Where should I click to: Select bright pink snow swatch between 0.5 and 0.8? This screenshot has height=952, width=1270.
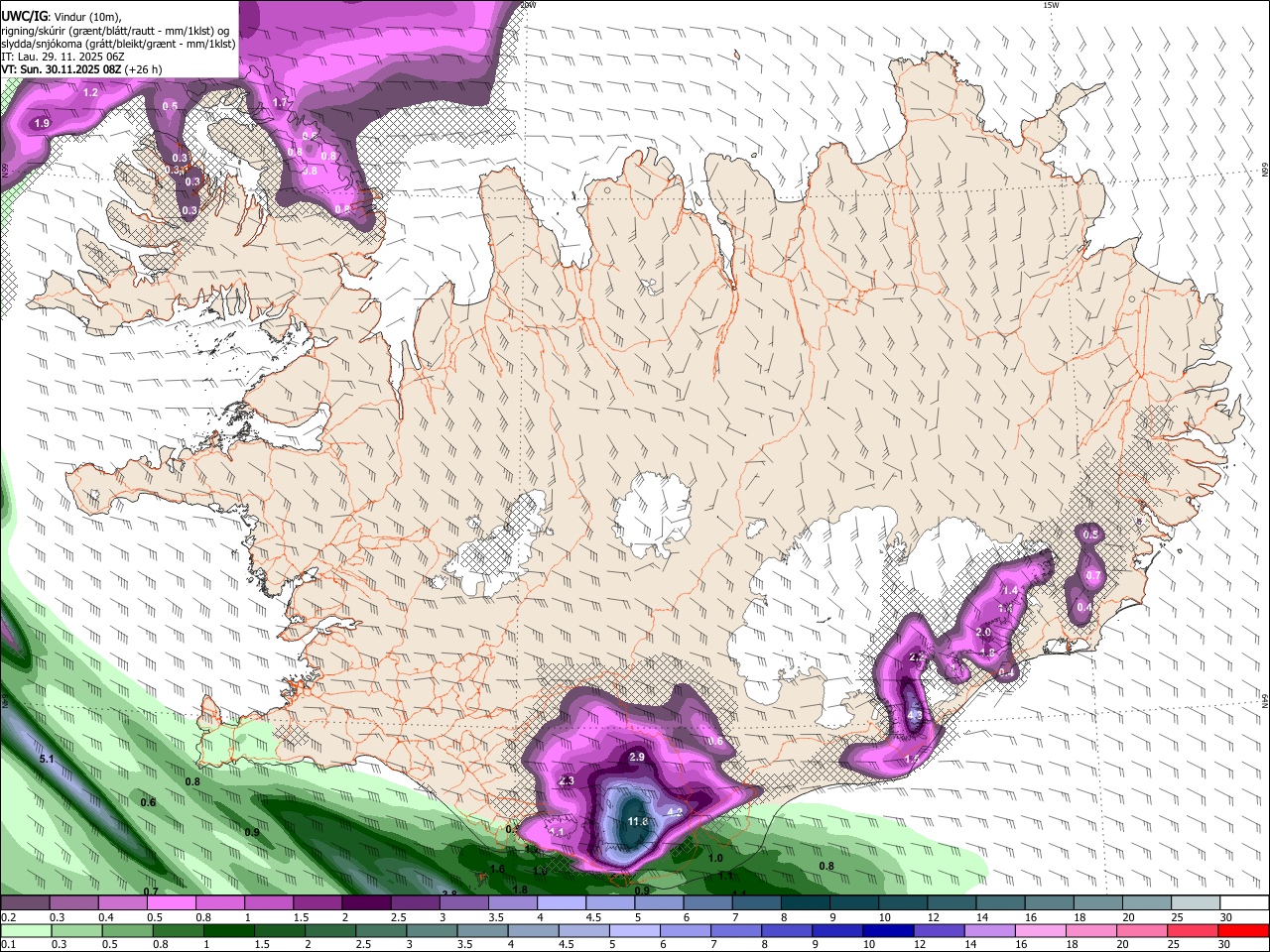point(171,902)
